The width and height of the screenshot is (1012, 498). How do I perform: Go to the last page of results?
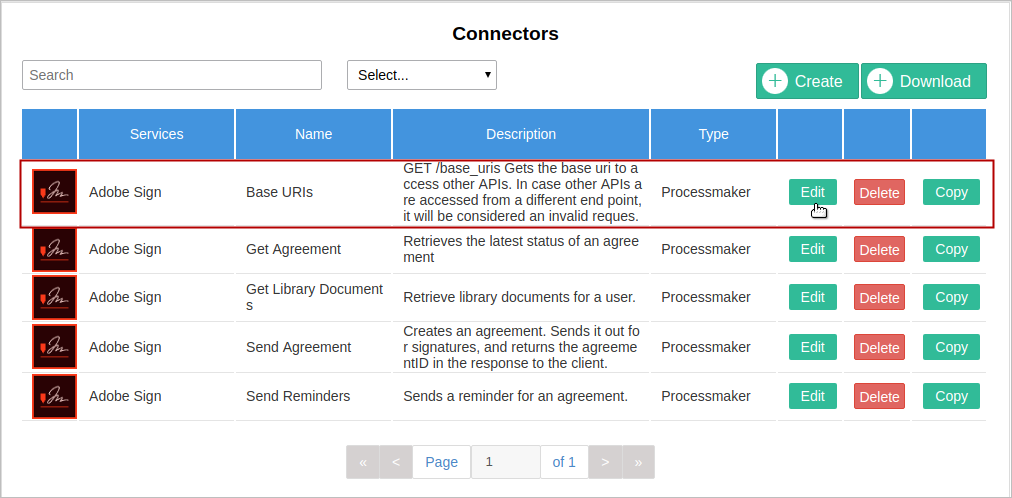point(638,462)
